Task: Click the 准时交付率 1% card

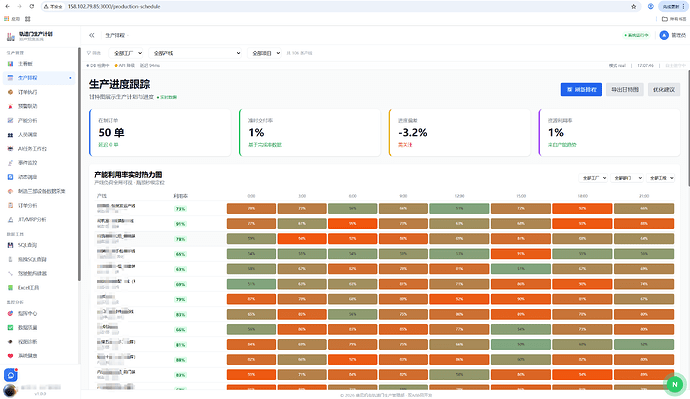Action: tap(309, 132)
